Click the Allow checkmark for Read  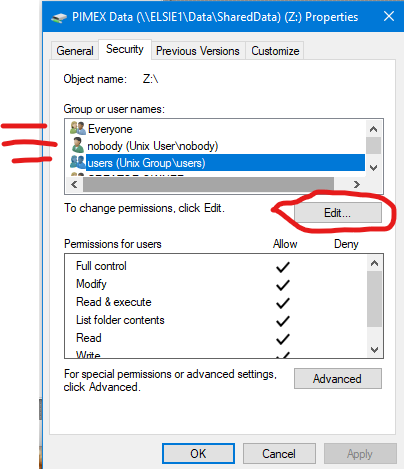tap(283, 339)
